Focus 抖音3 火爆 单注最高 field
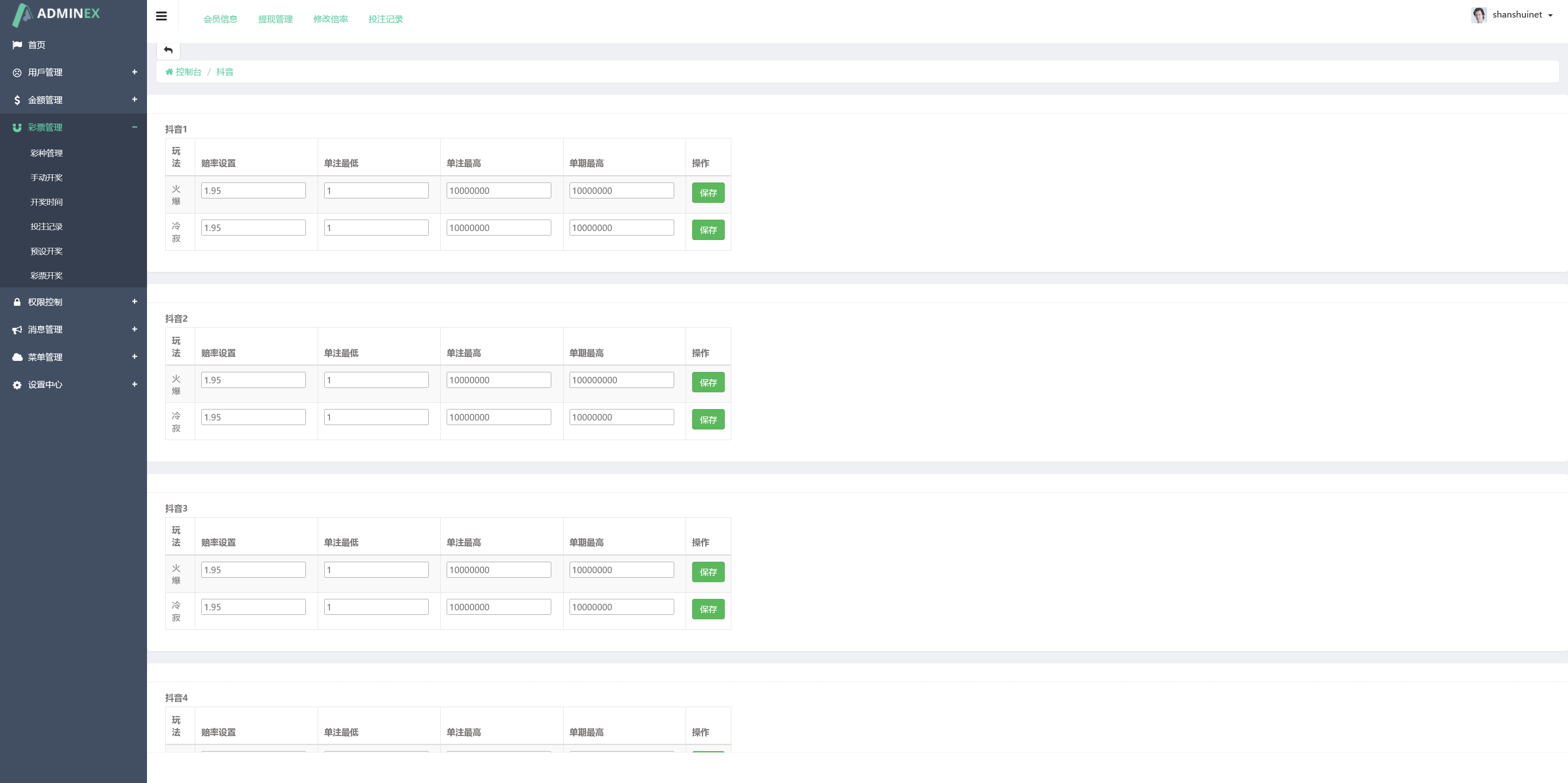The width and height of the screenshot is (1568, 783). click(499, 570)
